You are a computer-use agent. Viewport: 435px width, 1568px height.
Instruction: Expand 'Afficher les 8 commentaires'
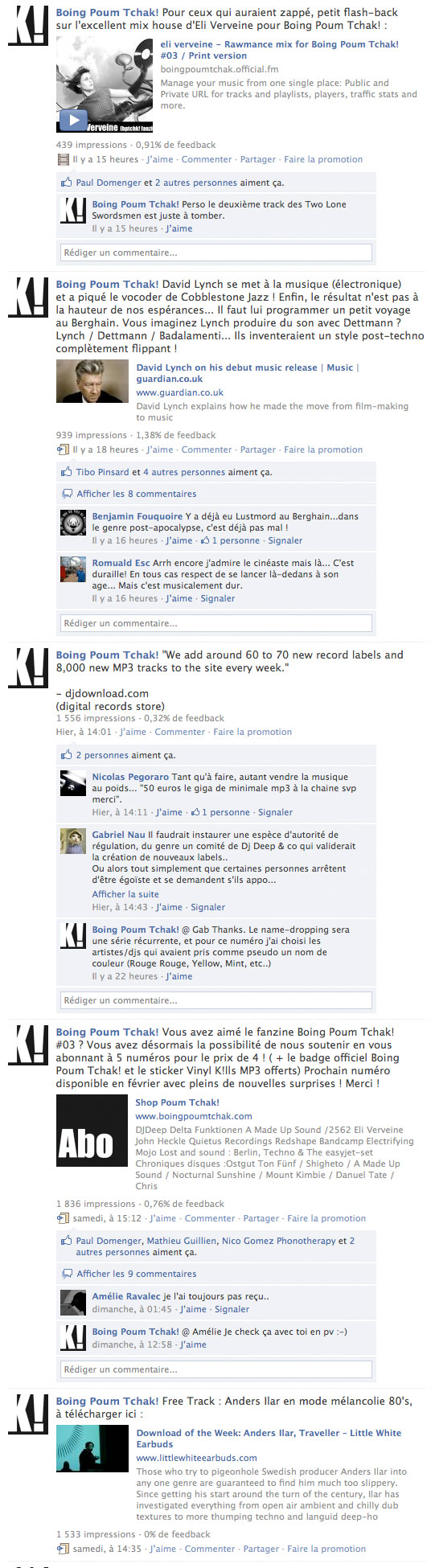[x=136, y=494]
